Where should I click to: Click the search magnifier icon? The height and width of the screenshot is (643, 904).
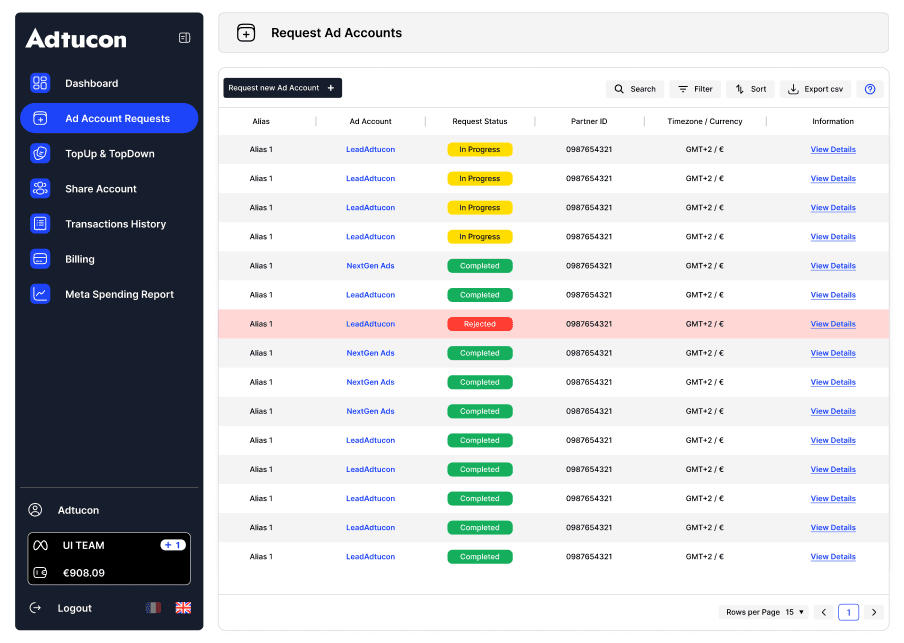point(619,89)
